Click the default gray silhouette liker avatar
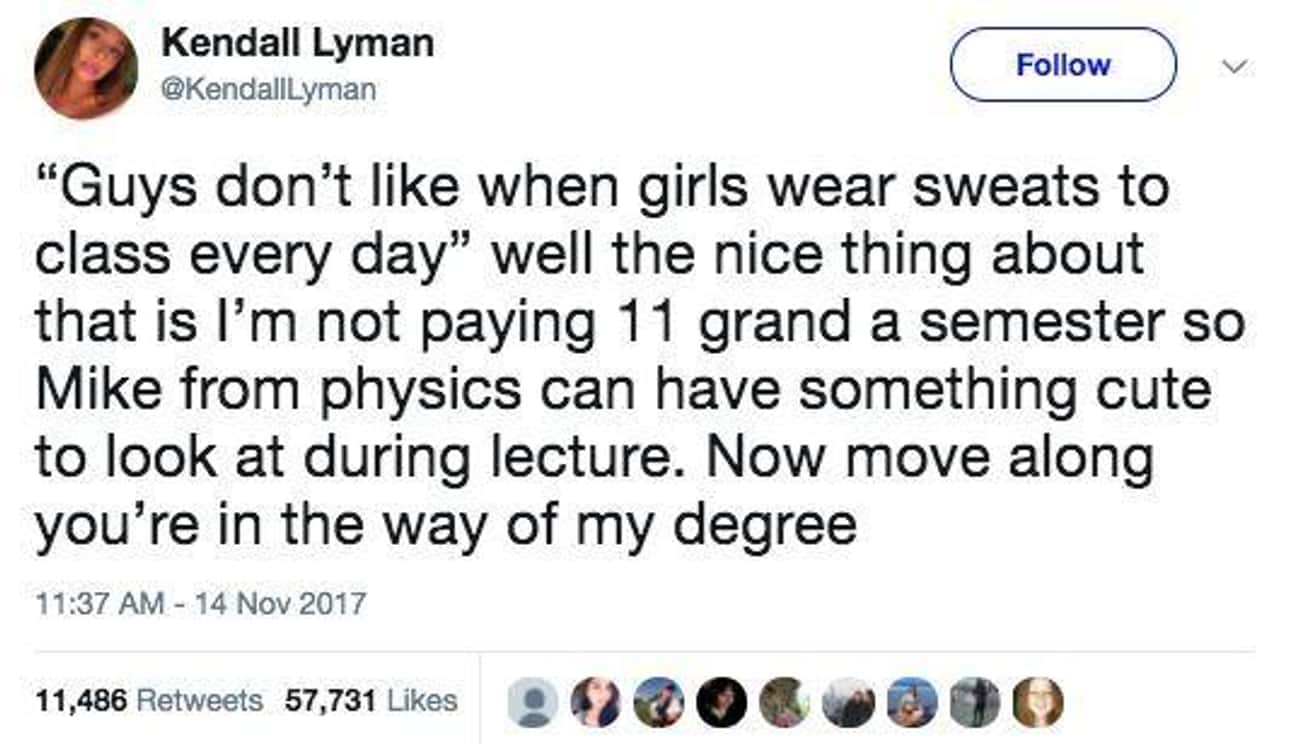Viewport: 1300px width, 744px height. (x=532, y=703)
